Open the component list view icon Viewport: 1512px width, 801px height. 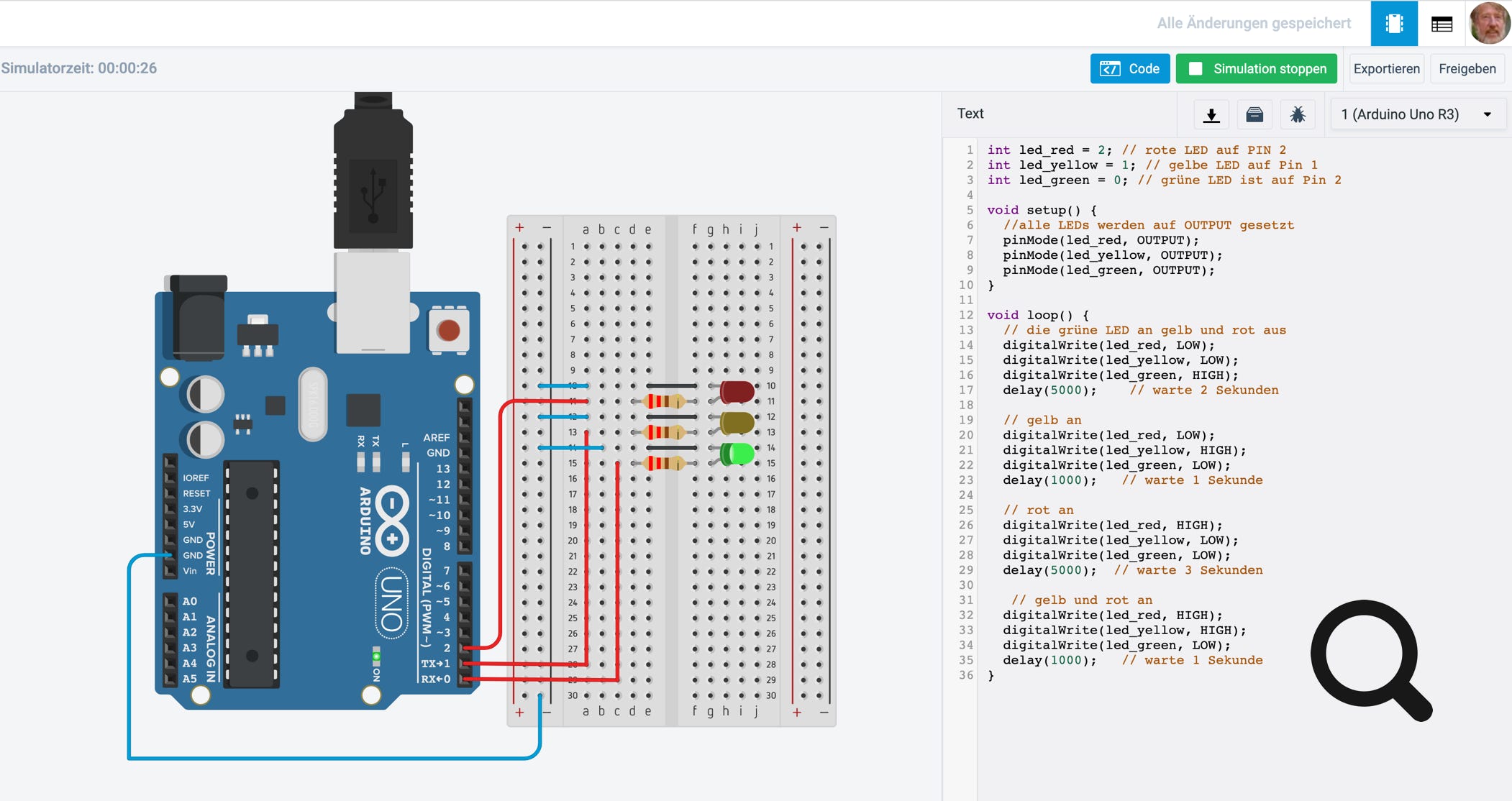(1442, 24)
